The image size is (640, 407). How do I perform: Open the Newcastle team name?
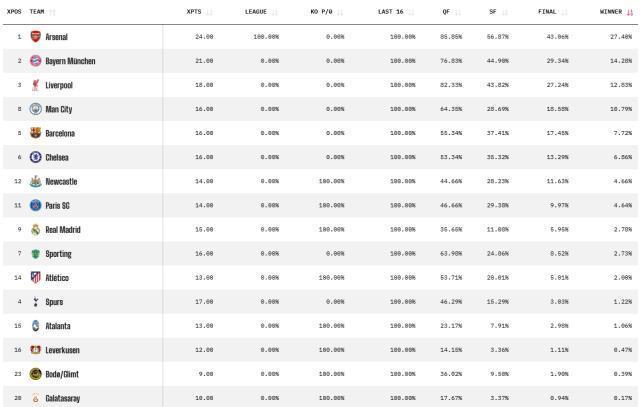point(61,181)
